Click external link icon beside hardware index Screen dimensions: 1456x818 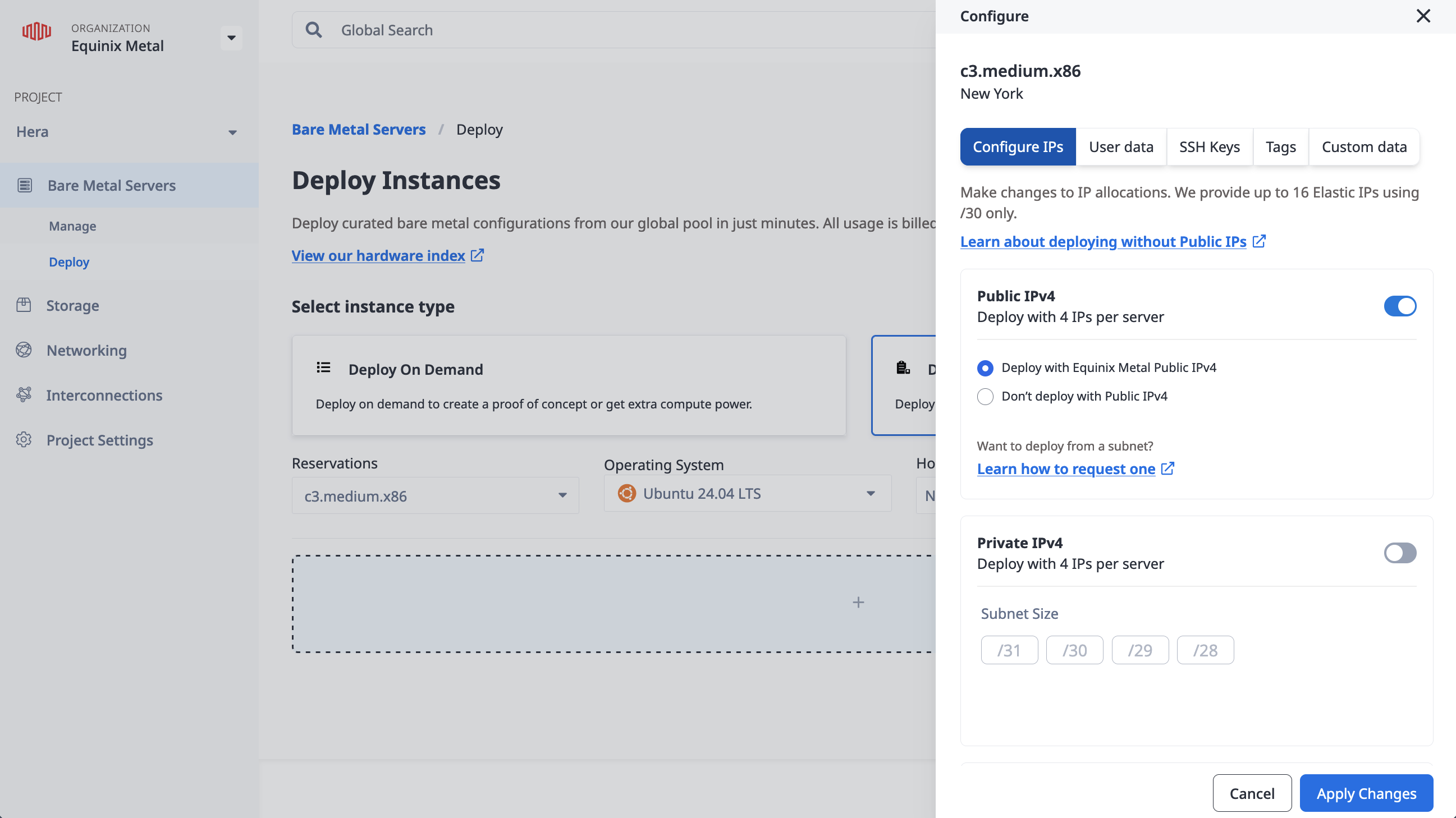point(478,255)
